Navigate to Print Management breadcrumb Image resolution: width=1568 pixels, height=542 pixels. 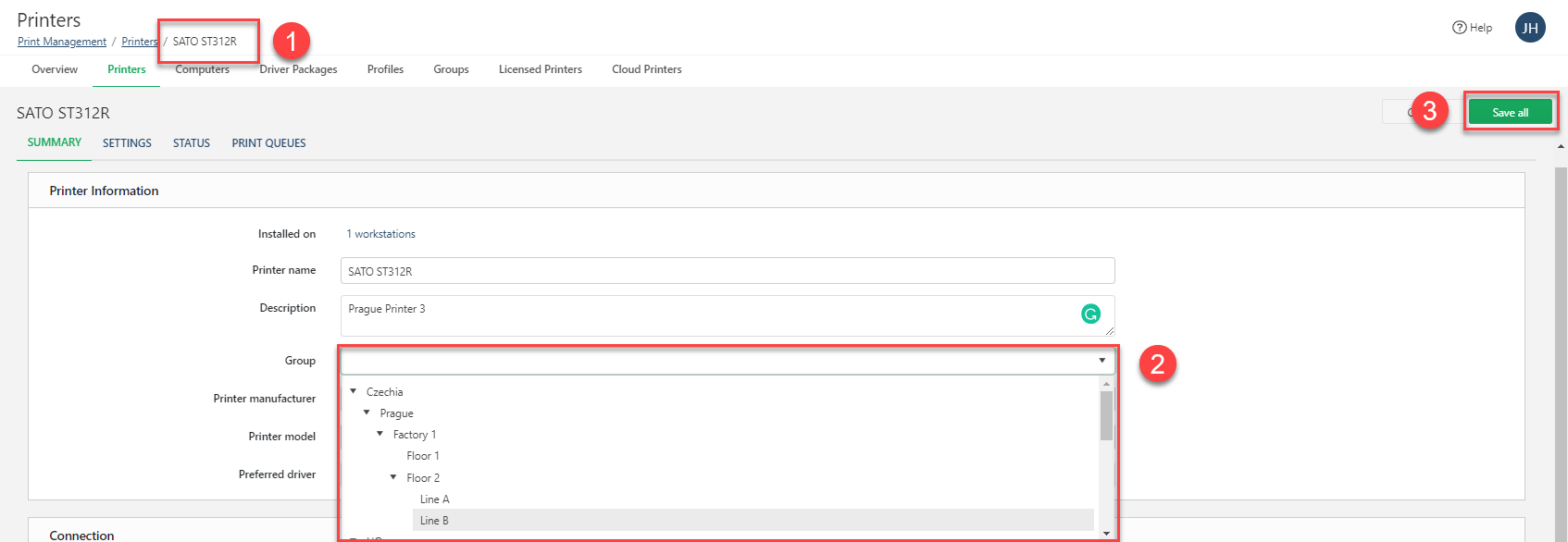tap(62, 42)
